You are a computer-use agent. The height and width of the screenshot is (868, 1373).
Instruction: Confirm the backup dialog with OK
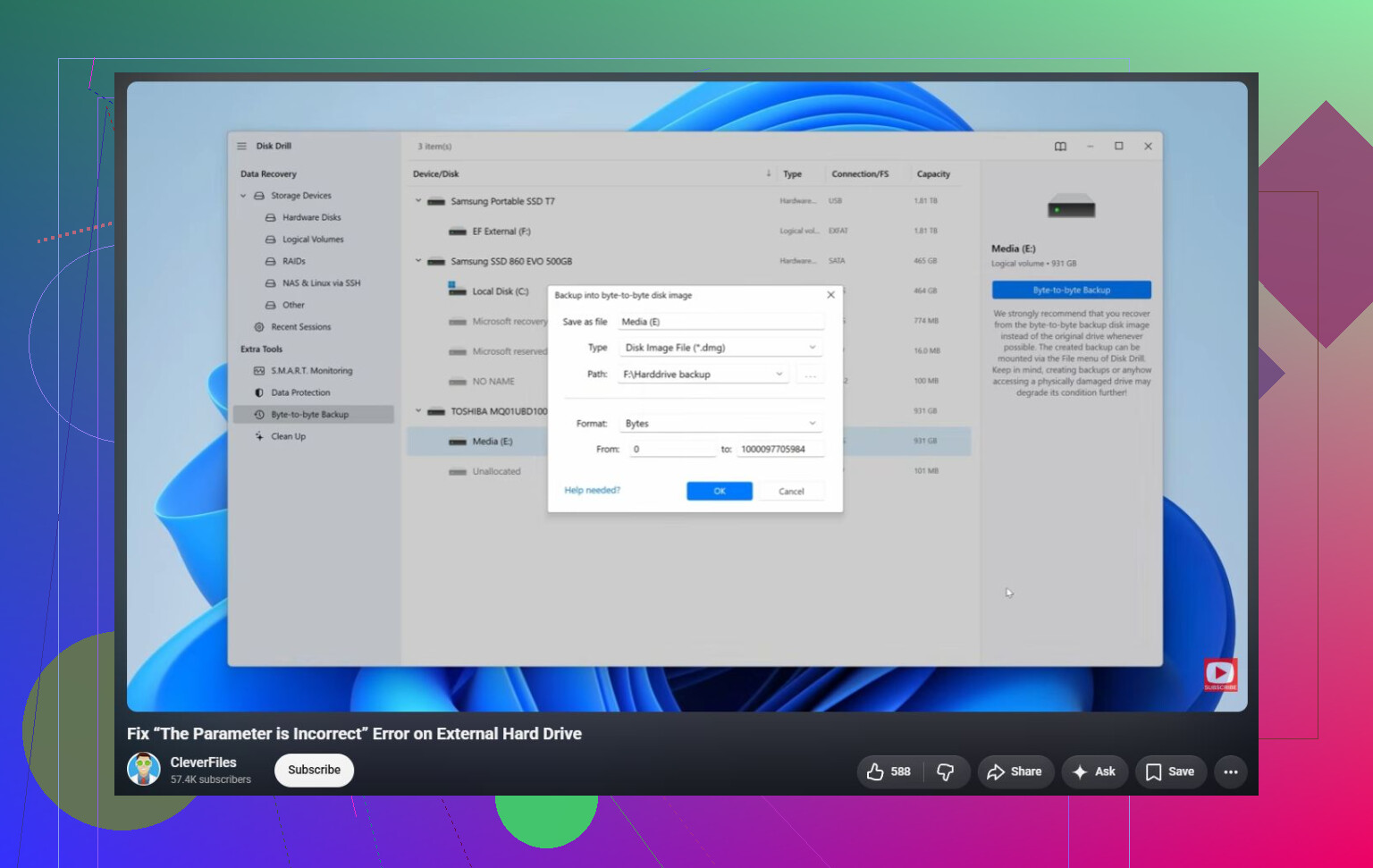coord(720,492)
